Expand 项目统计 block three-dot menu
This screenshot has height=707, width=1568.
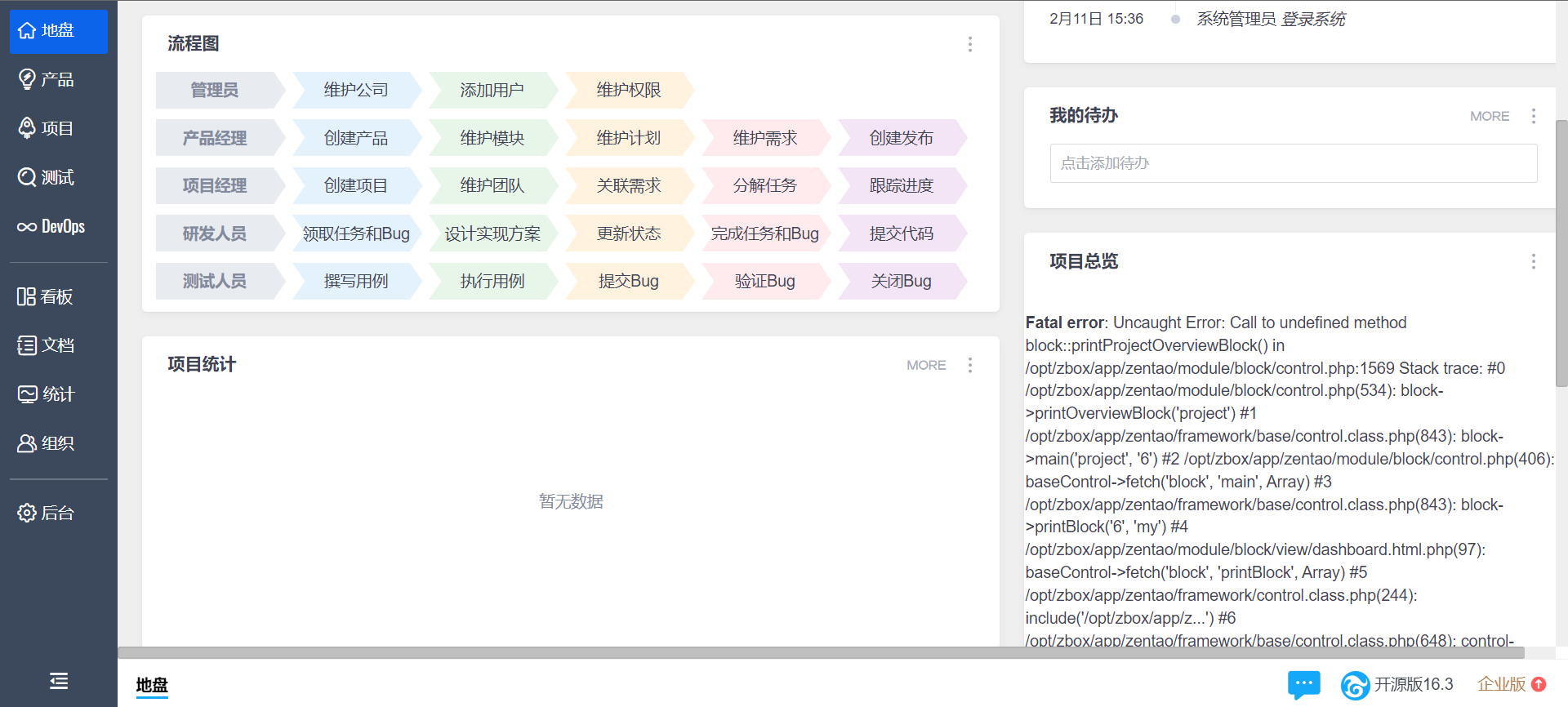coord(970,365)
